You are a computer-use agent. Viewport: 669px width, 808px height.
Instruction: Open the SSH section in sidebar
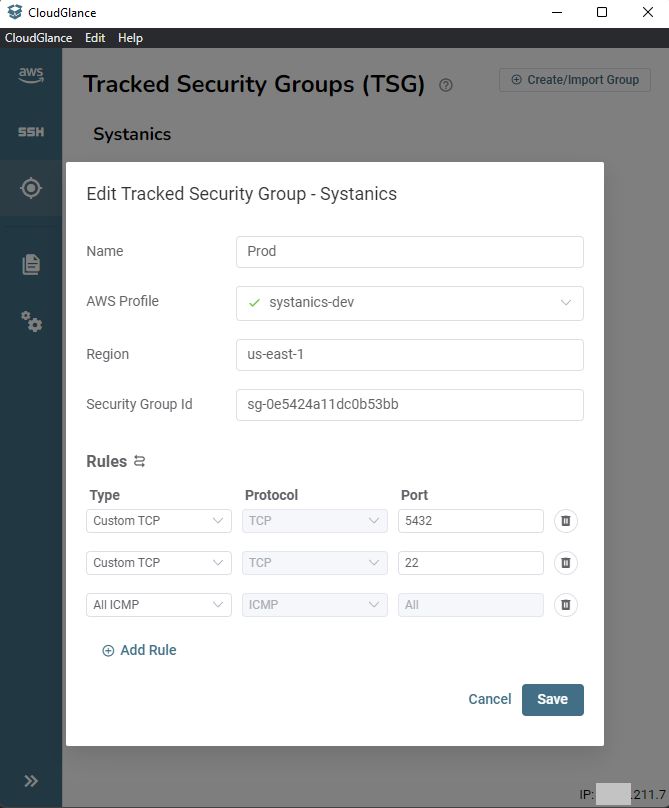(31, 132)
